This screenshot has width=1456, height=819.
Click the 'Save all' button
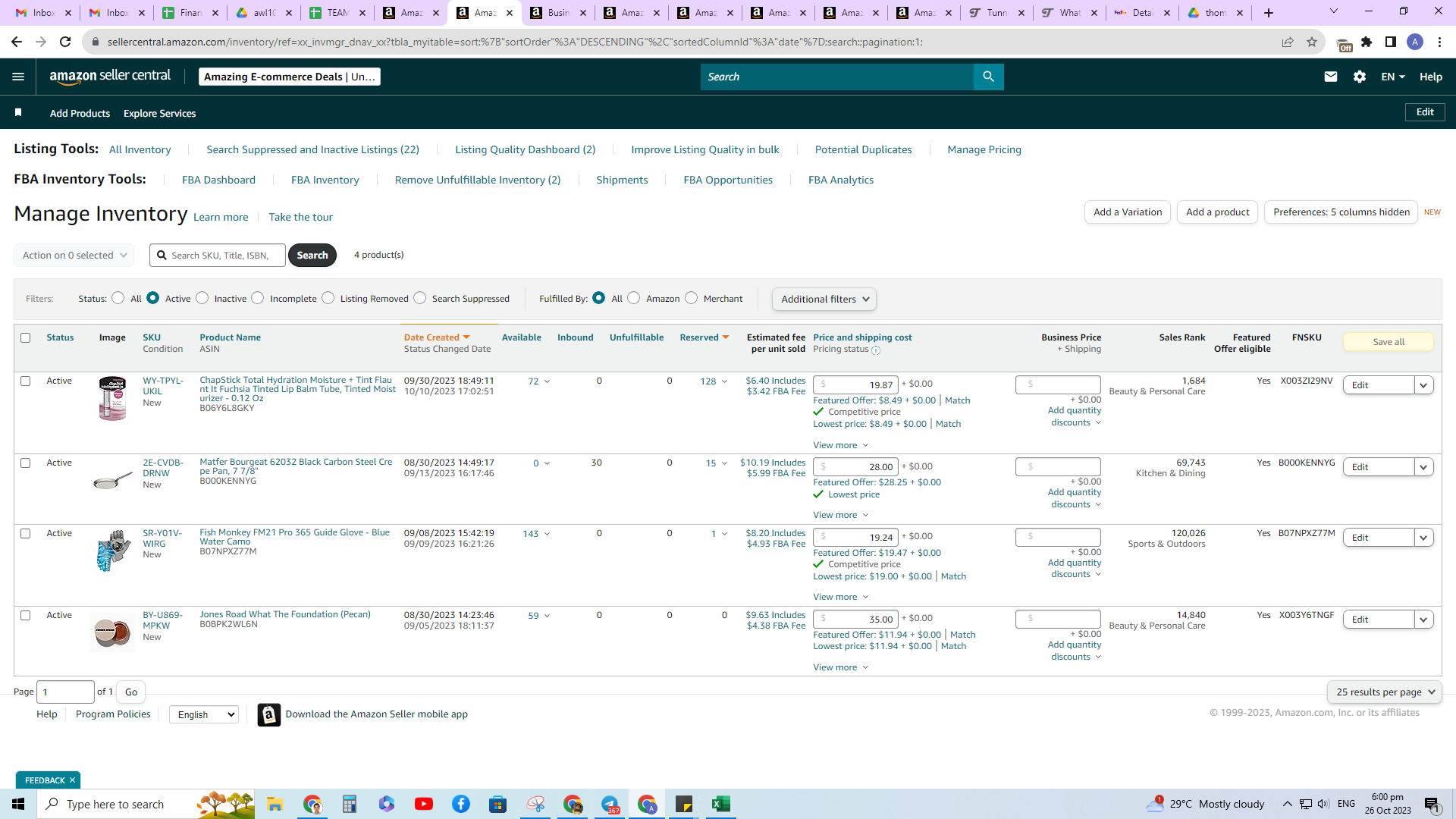click(1389, 342)
